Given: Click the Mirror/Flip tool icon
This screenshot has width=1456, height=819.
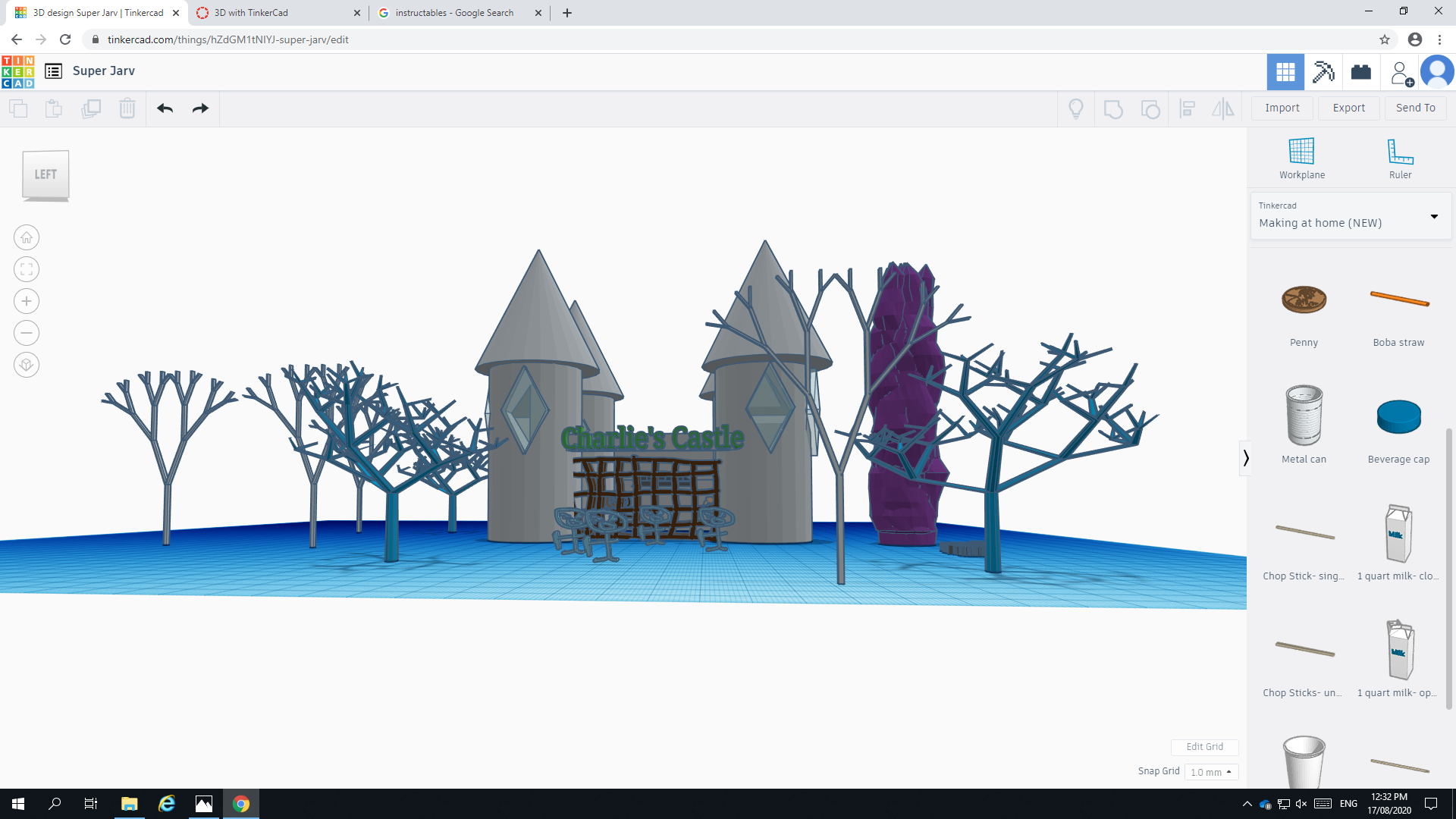Looking at the screenshot, I should click(x=1223, y=109).
